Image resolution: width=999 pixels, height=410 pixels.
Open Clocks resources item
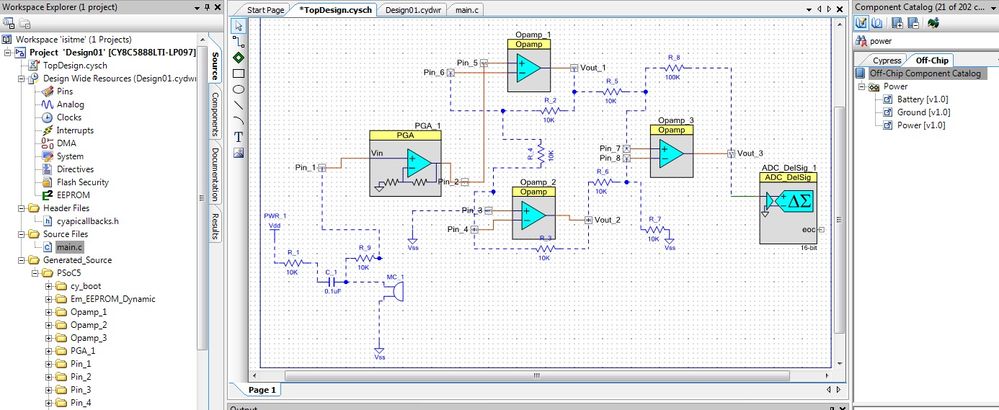pyautogui.click(x=69, y=117)
